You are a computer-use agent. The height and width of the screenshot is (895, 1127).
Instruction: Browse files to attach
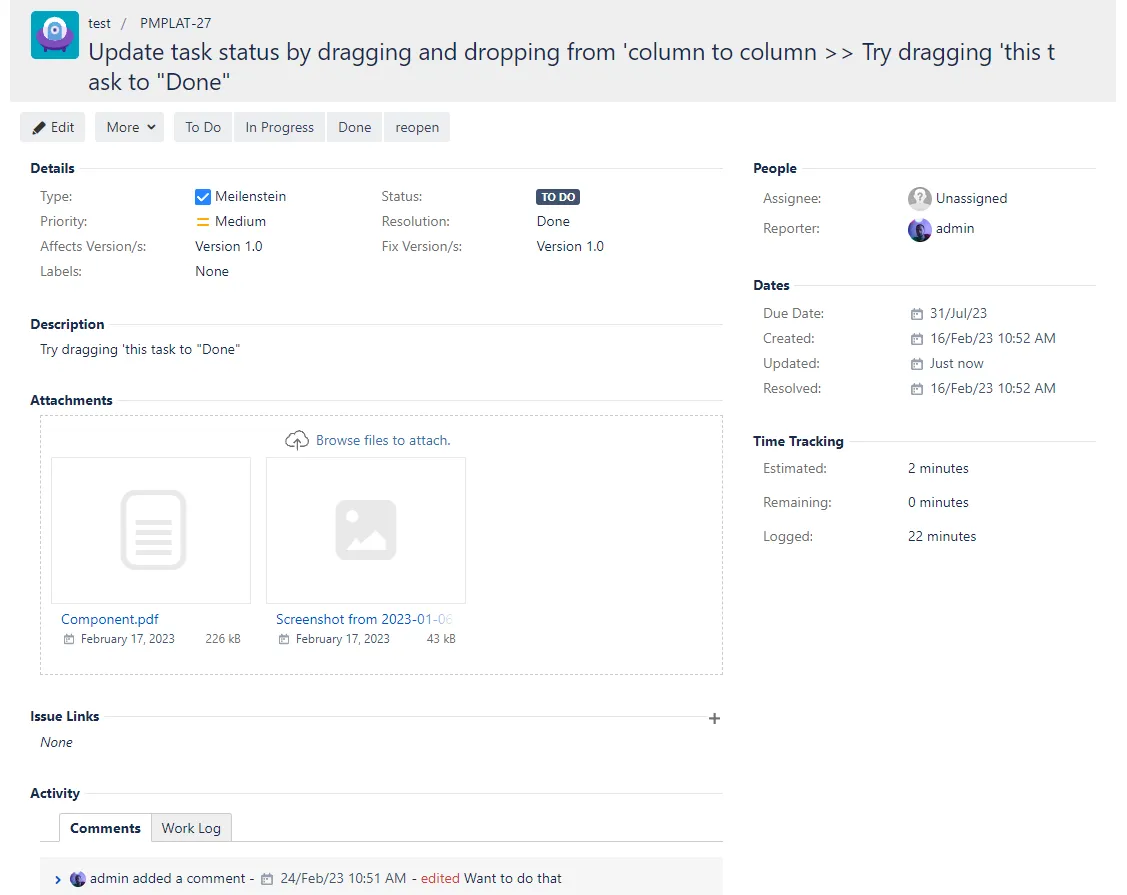click(x=383, y=441)
